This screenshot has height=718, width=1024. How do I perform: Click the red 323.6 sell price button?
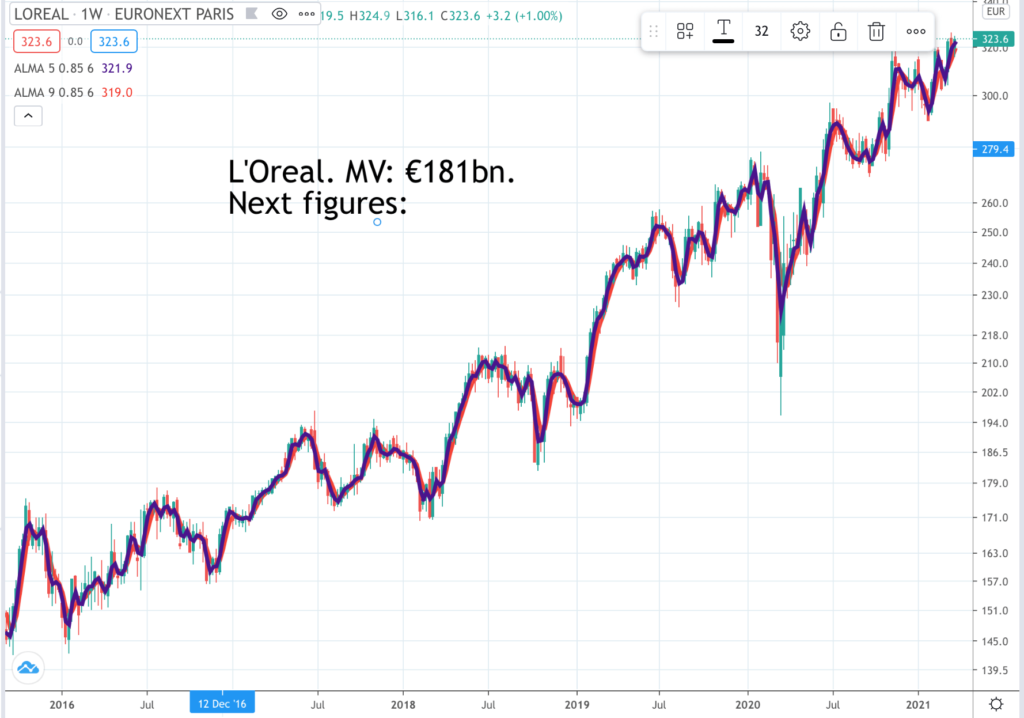click(x=37, y=42)
